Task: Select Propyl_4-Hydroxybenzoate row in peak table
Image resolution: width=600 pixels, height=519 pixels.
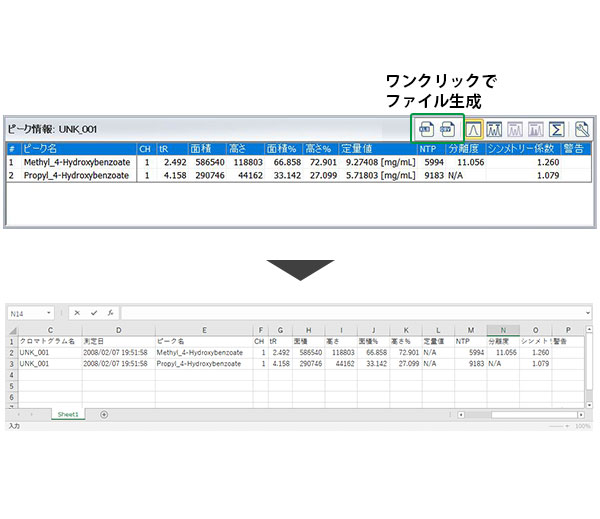Action: pos(299,175)
